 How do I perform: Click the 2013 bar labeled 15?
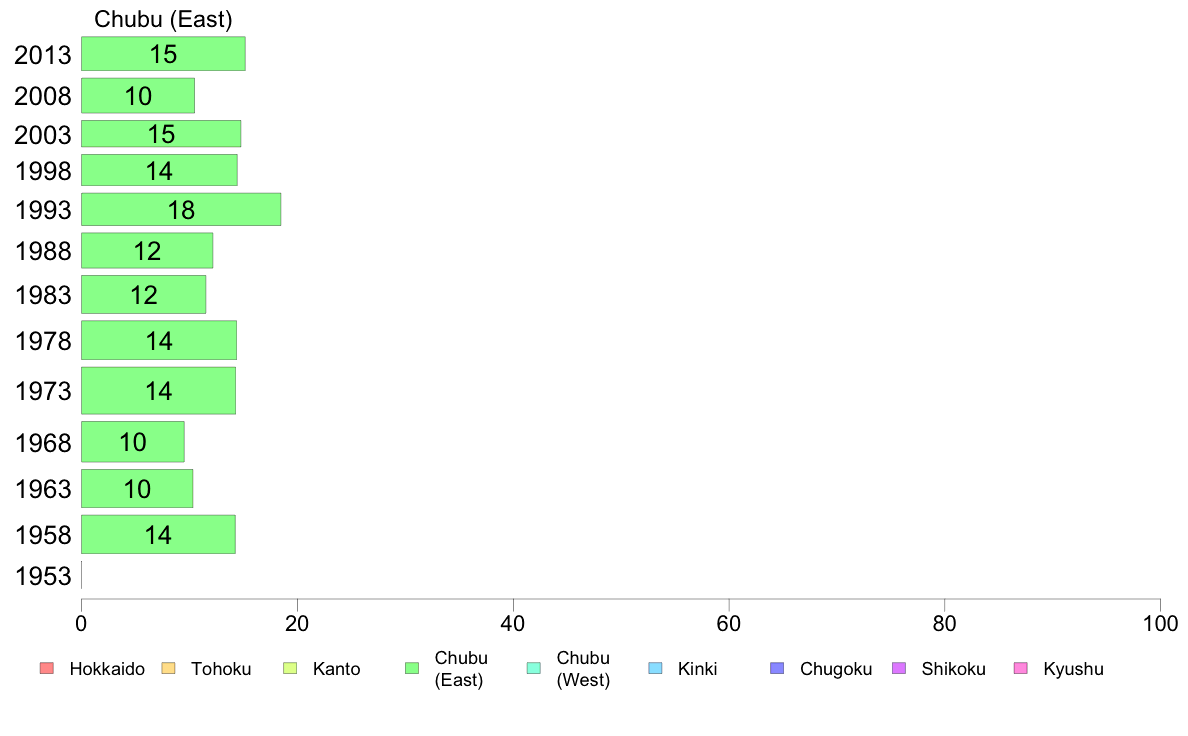click(x=164, y=54)
